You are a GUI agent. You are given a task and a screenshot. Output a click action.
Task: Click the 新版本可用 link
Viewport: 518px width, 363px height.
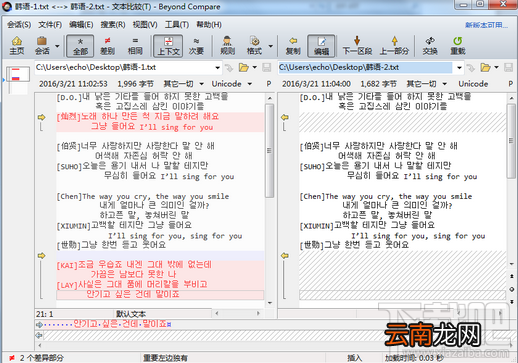pyautogui.click(x=487, y=25)
